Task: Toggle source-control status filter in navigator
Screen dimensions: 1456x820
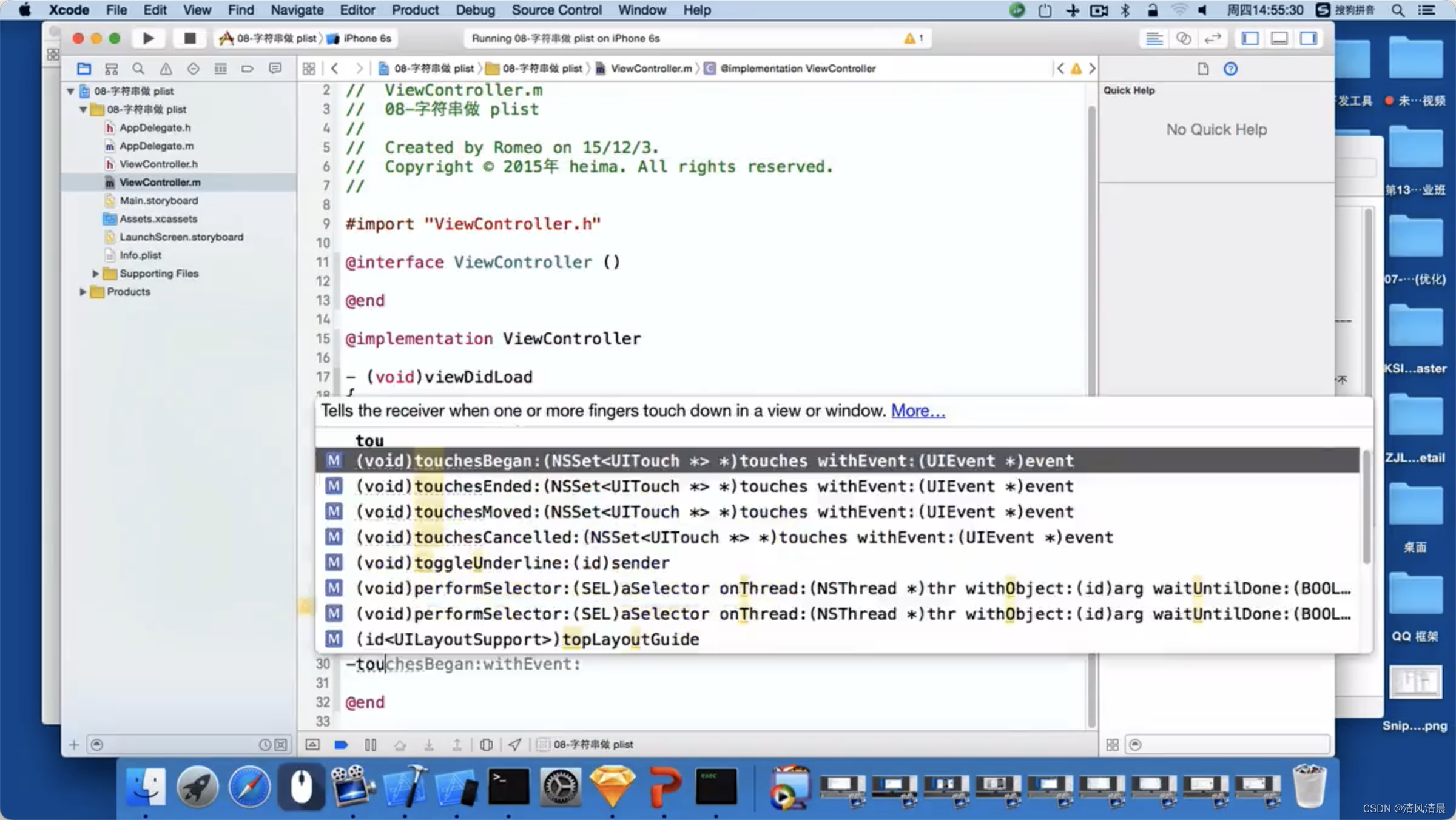Action: pyautogui.click(x=280, y=744)
